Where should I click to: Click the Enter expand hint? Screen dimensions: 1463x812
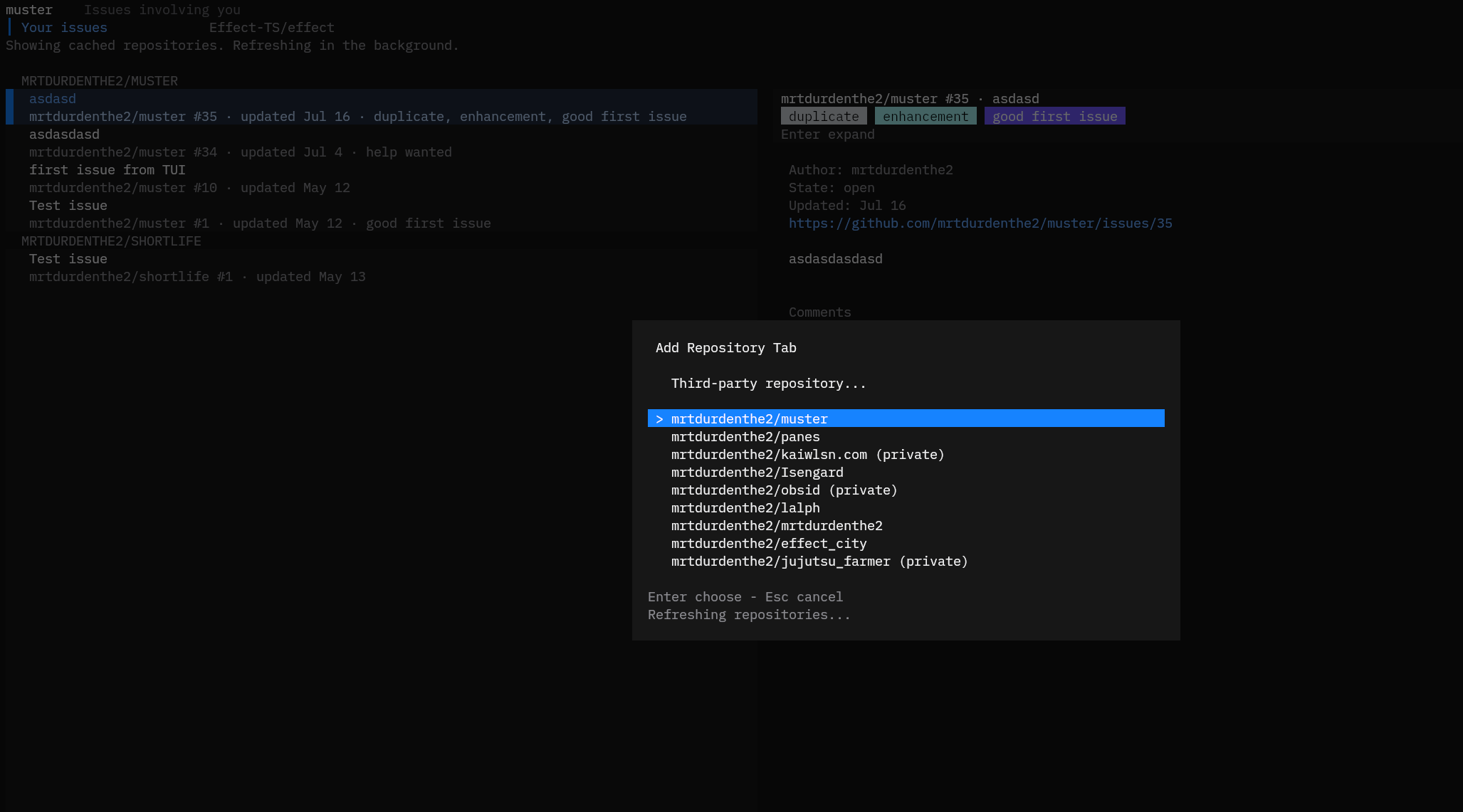(828, 135)
